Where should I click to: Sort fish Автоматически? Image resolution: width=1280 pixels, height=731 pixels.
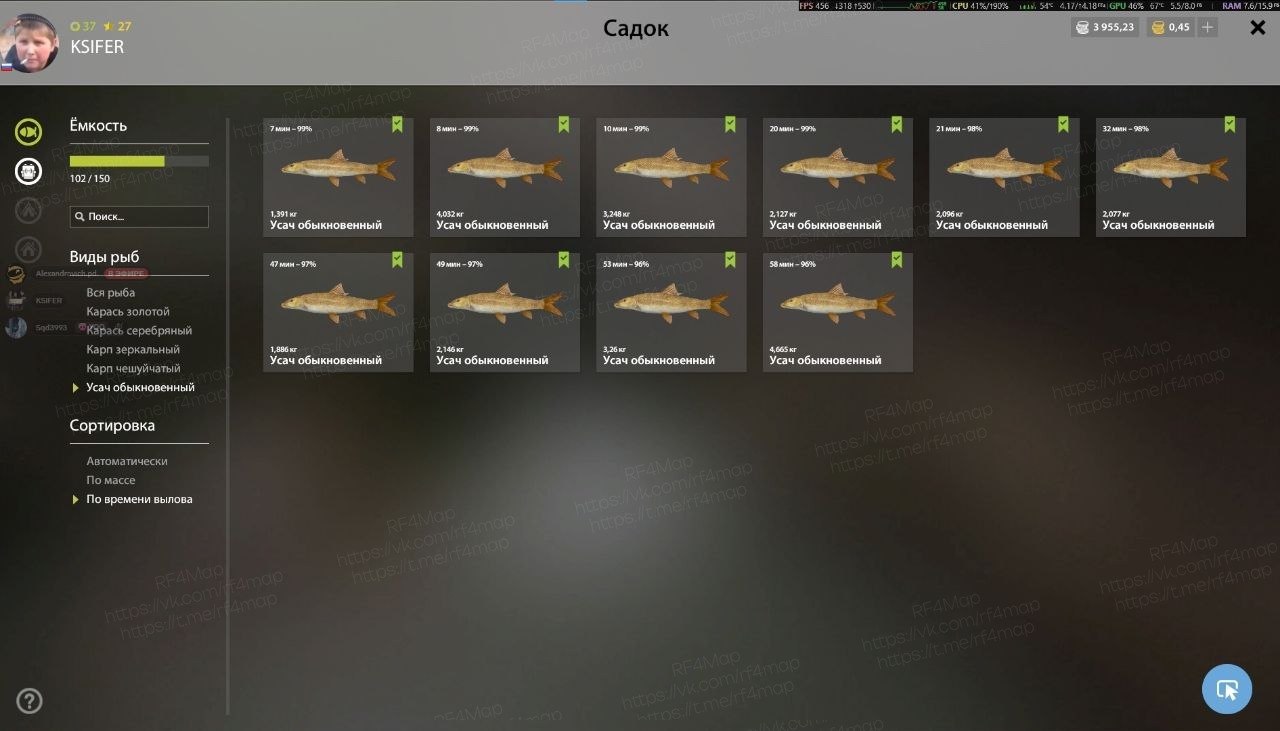127,462
